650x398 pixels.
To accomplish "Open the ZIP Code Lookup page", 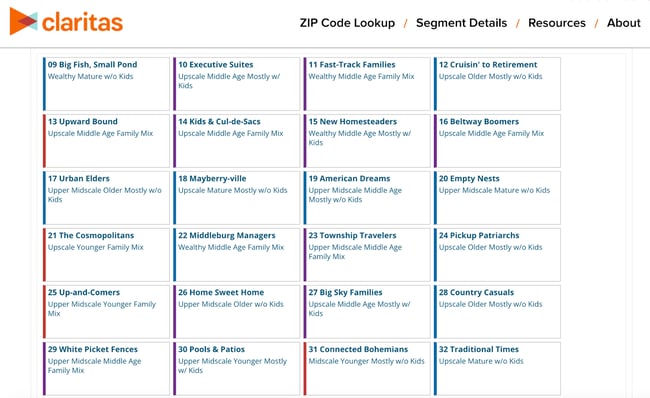I will click(347, 23).
